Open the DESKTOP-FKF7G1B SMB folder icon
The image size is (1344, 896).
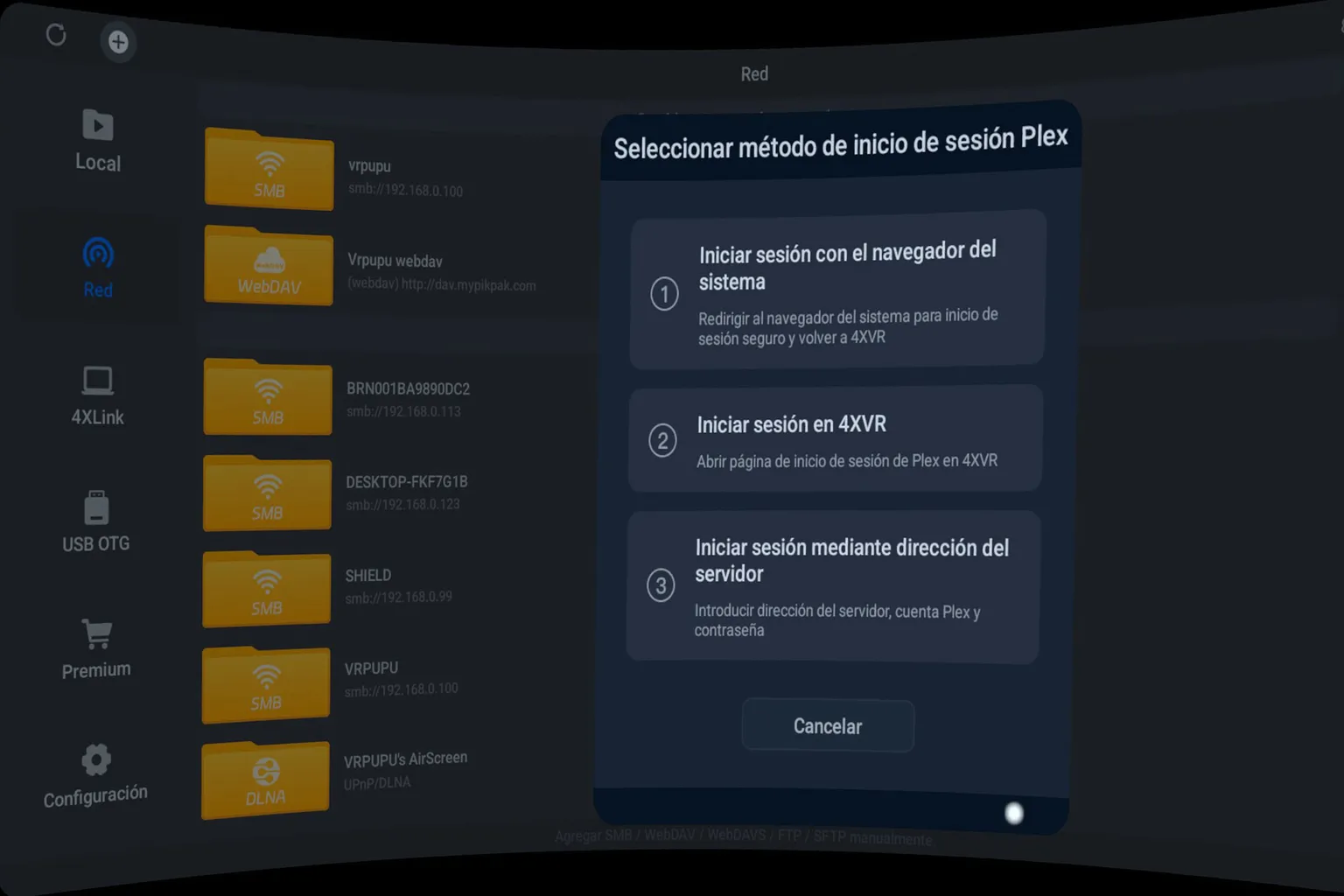coord(267,493)
